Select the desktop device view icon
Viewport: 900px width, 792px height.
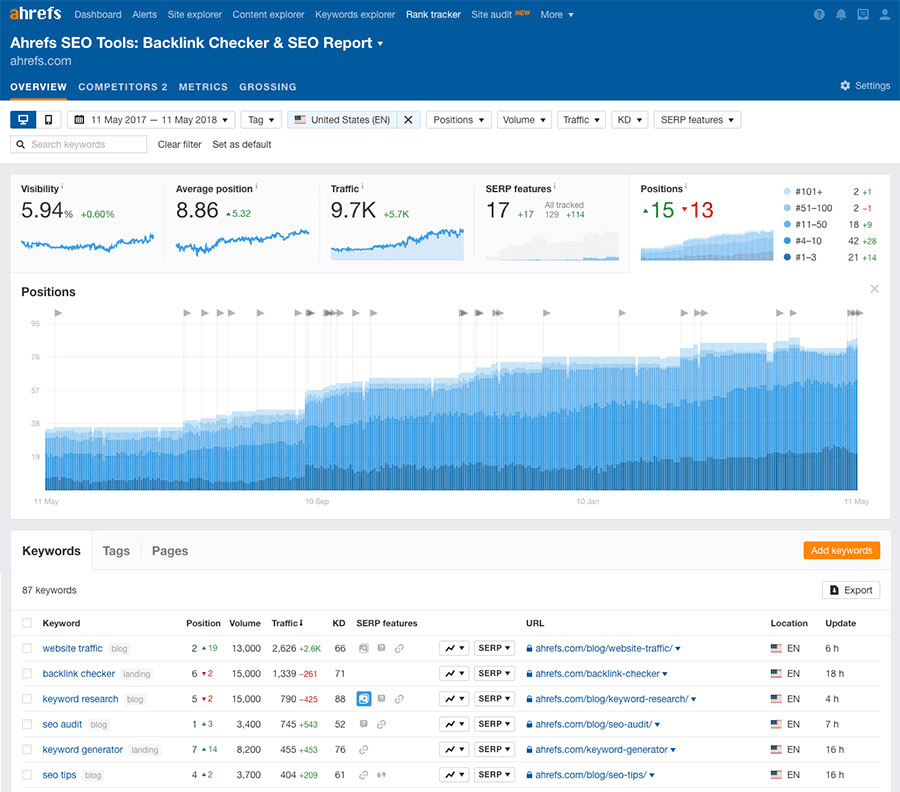point(22,119)
